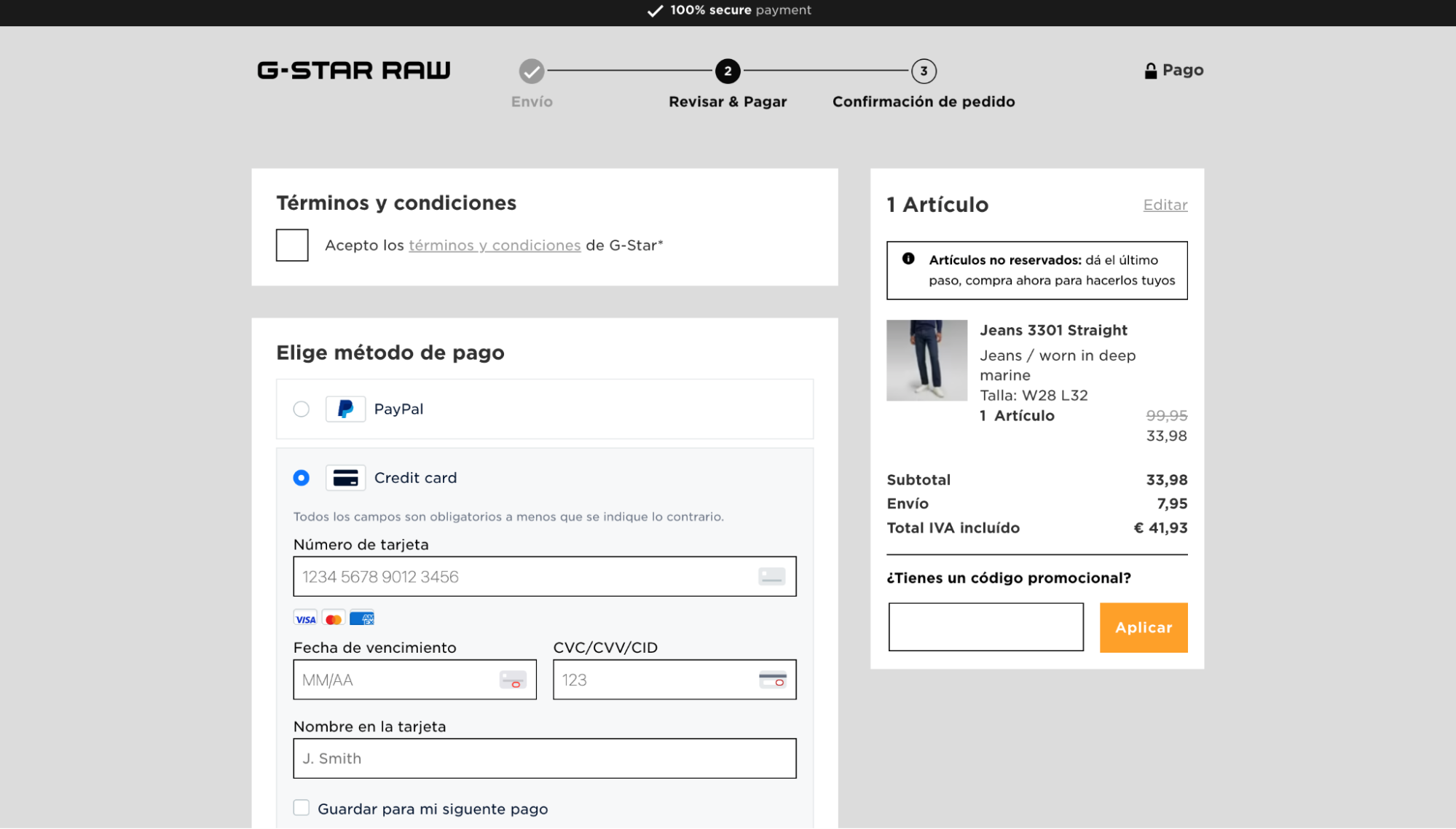The width and height of the screenshot is (1456, 829).
Task: Click the G-Star RAW logo
Action: coord(354,70)
